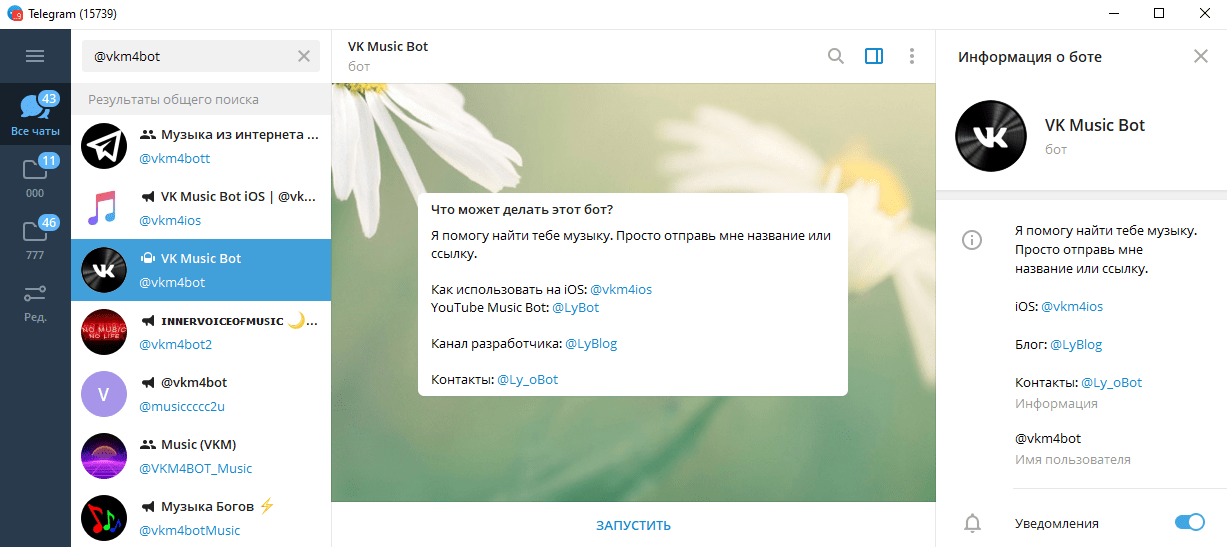Toggle the right info side panel
Image resolution: width=1227 pixels, height=547 pixels.
coord(874,57)
